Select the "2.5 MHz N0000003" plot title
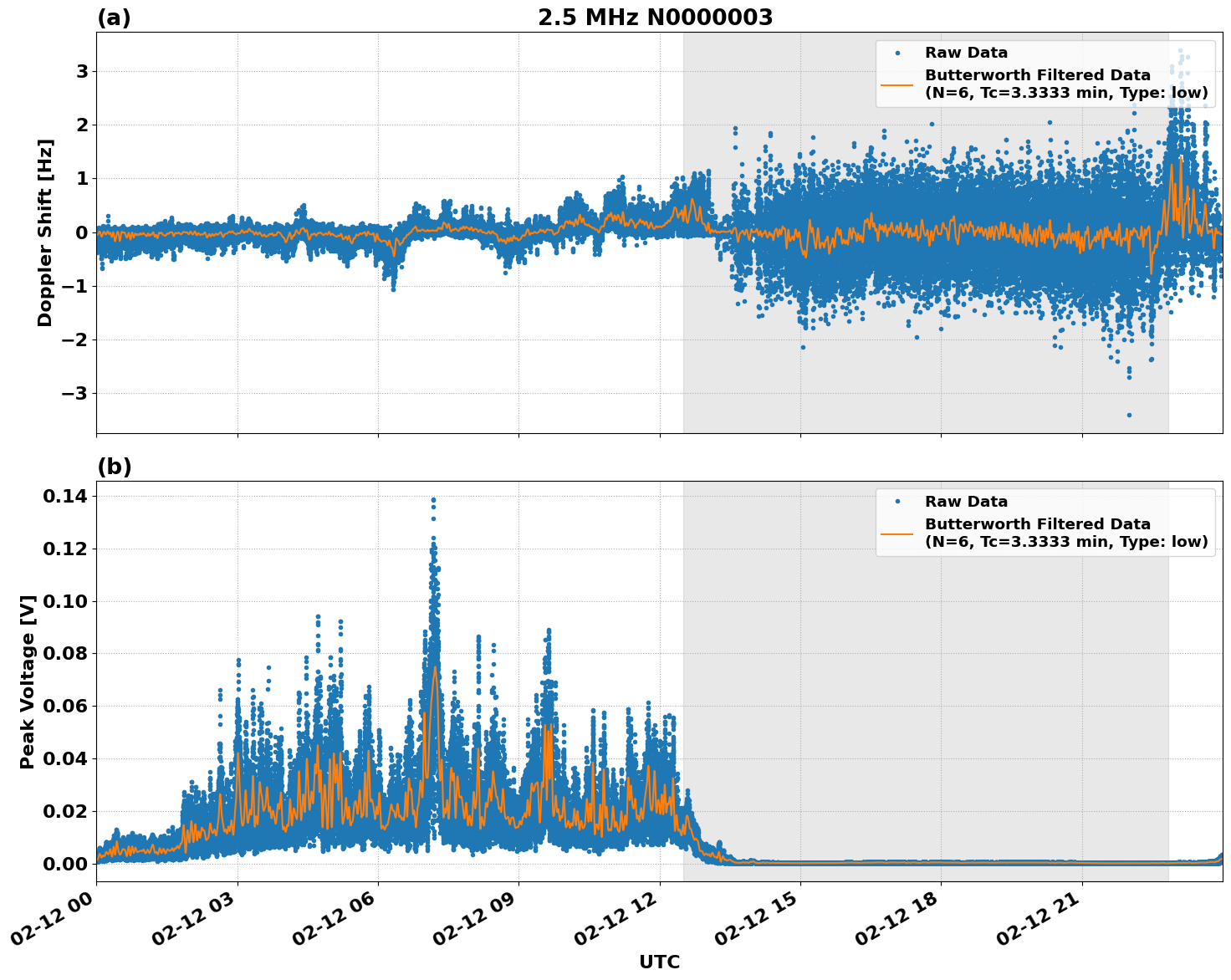Viewport: 1231px width, 980px height. pos(655,18)
